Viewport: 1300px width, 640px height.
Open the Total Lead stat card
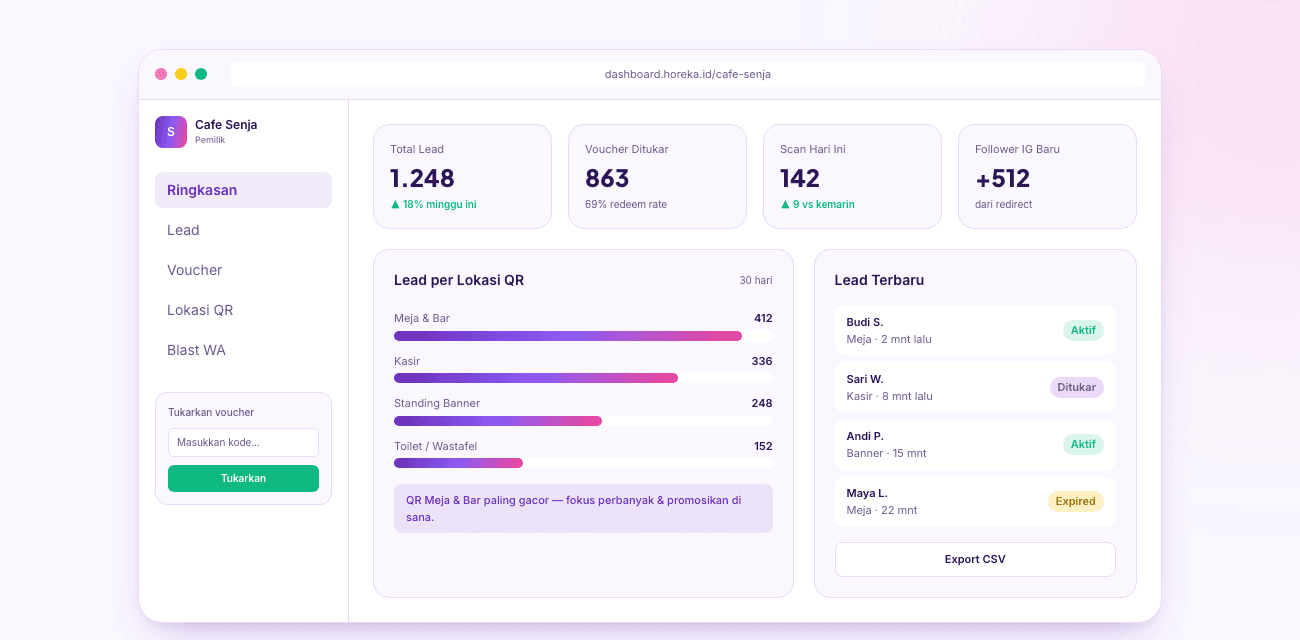point(462,176)
